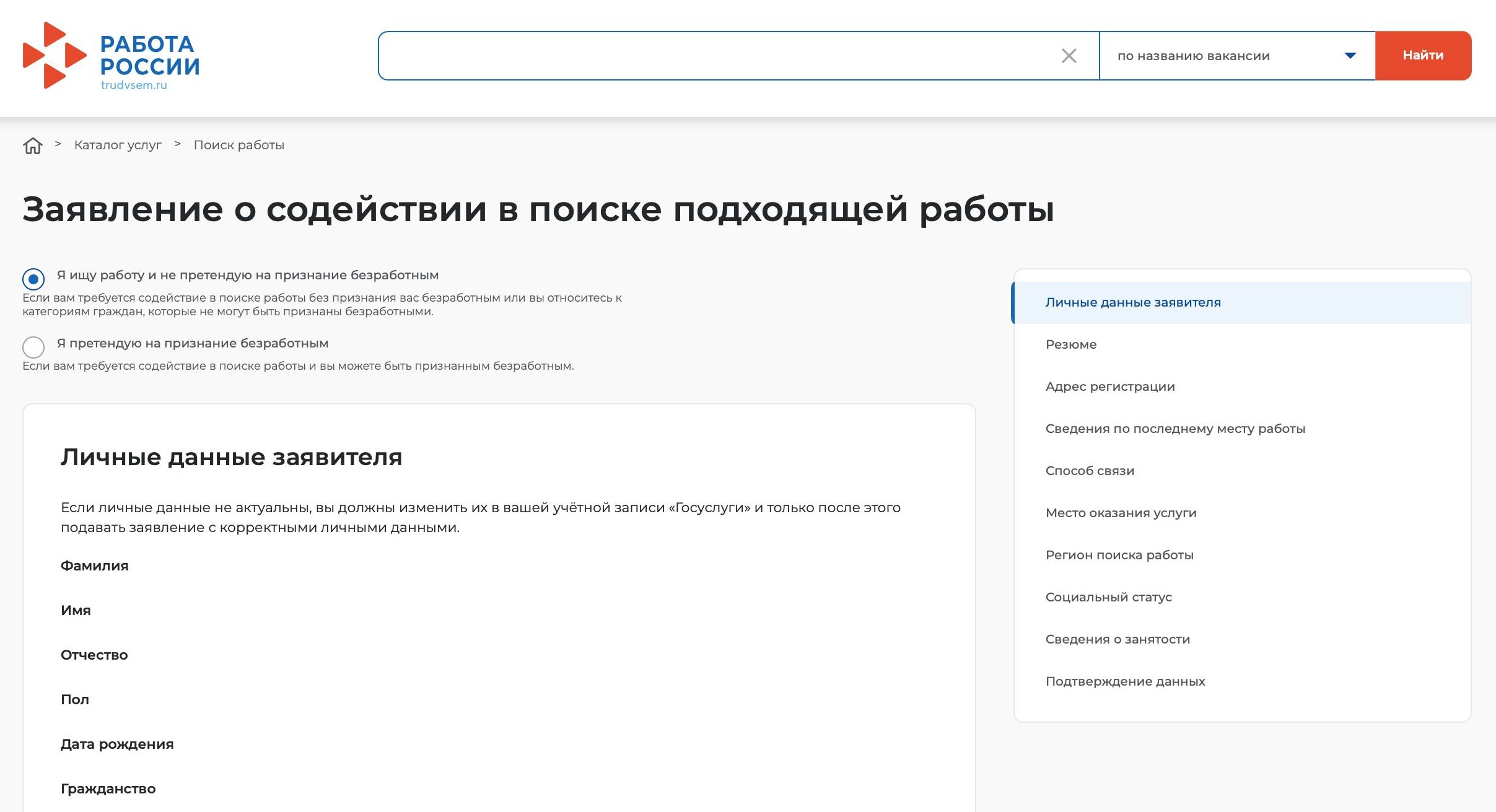Clear the search field with the X icon

1069,56
